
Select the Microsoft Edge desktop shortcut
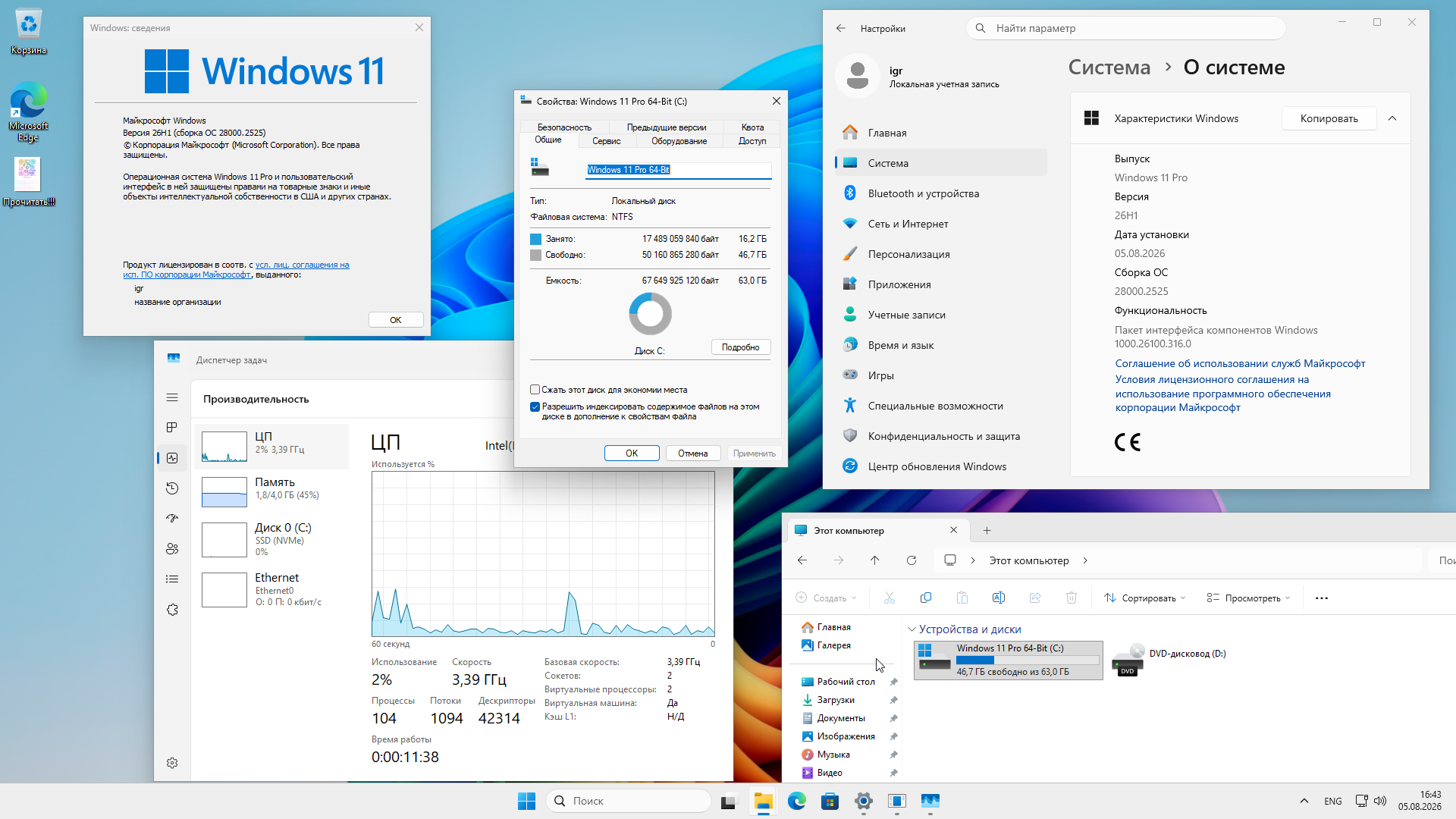pyautogui.click(x=29, y=111)
